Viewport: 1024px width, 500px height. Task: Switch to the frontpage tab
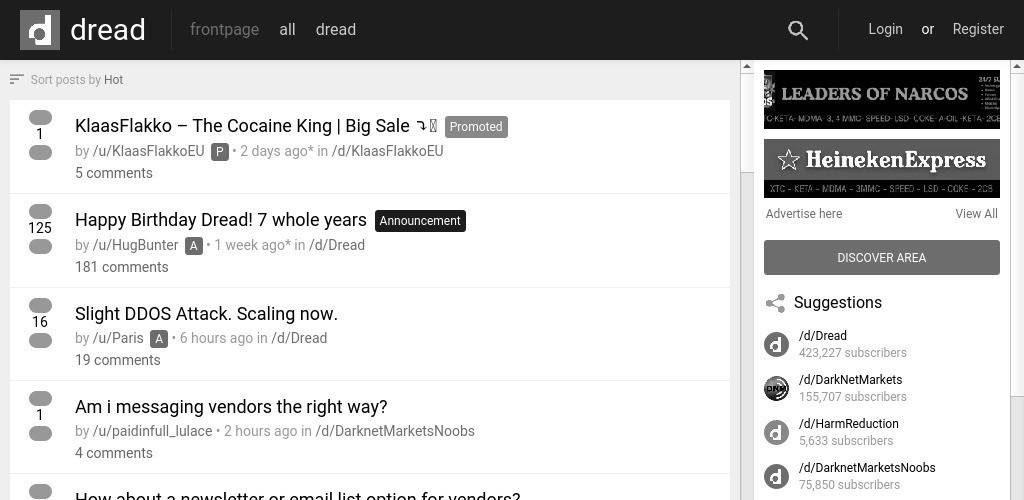pyautogui.click(x=224, y=29)
